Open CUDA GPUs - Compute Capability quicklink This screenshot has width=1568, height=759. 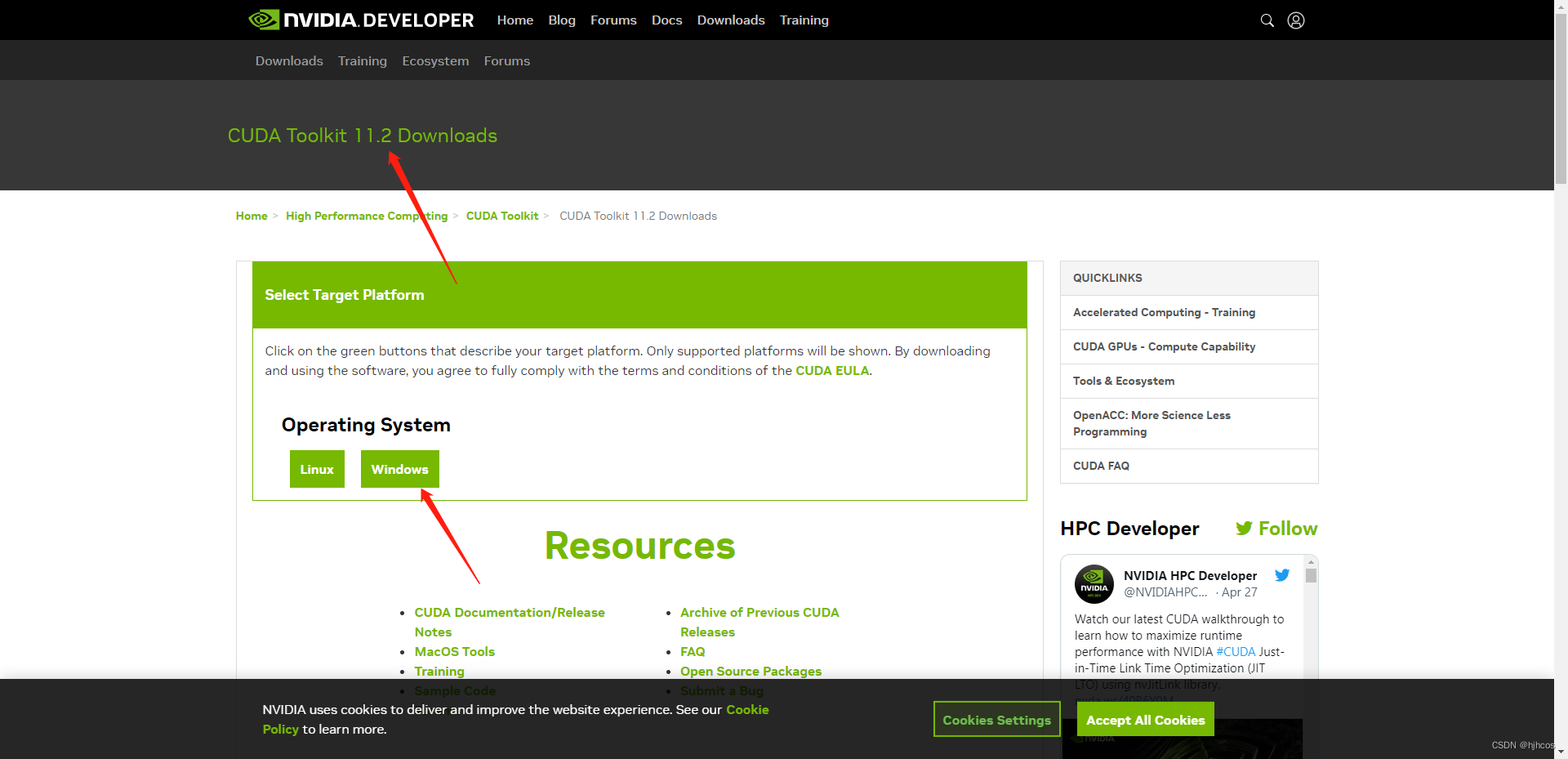pyautogui.click(x=1189, y=346)
